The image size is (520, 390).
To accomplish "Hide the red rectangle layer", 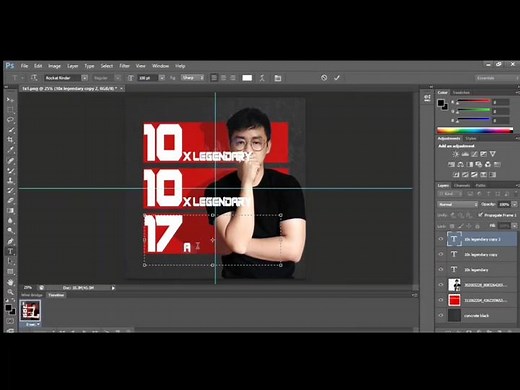I will (441, 300).
